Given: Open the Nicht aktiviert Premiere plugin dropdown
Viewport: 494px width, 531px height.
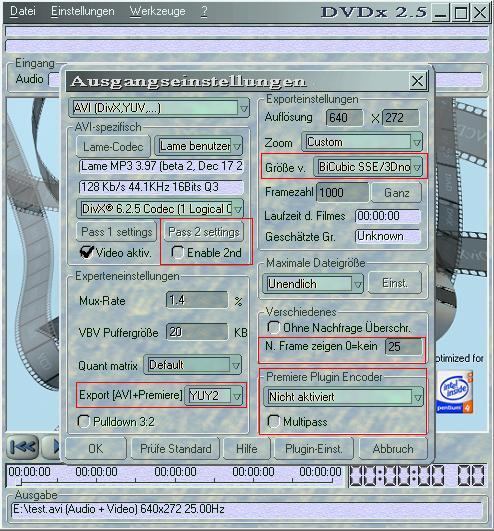Looking at the screenshot, I should [343, 397].
